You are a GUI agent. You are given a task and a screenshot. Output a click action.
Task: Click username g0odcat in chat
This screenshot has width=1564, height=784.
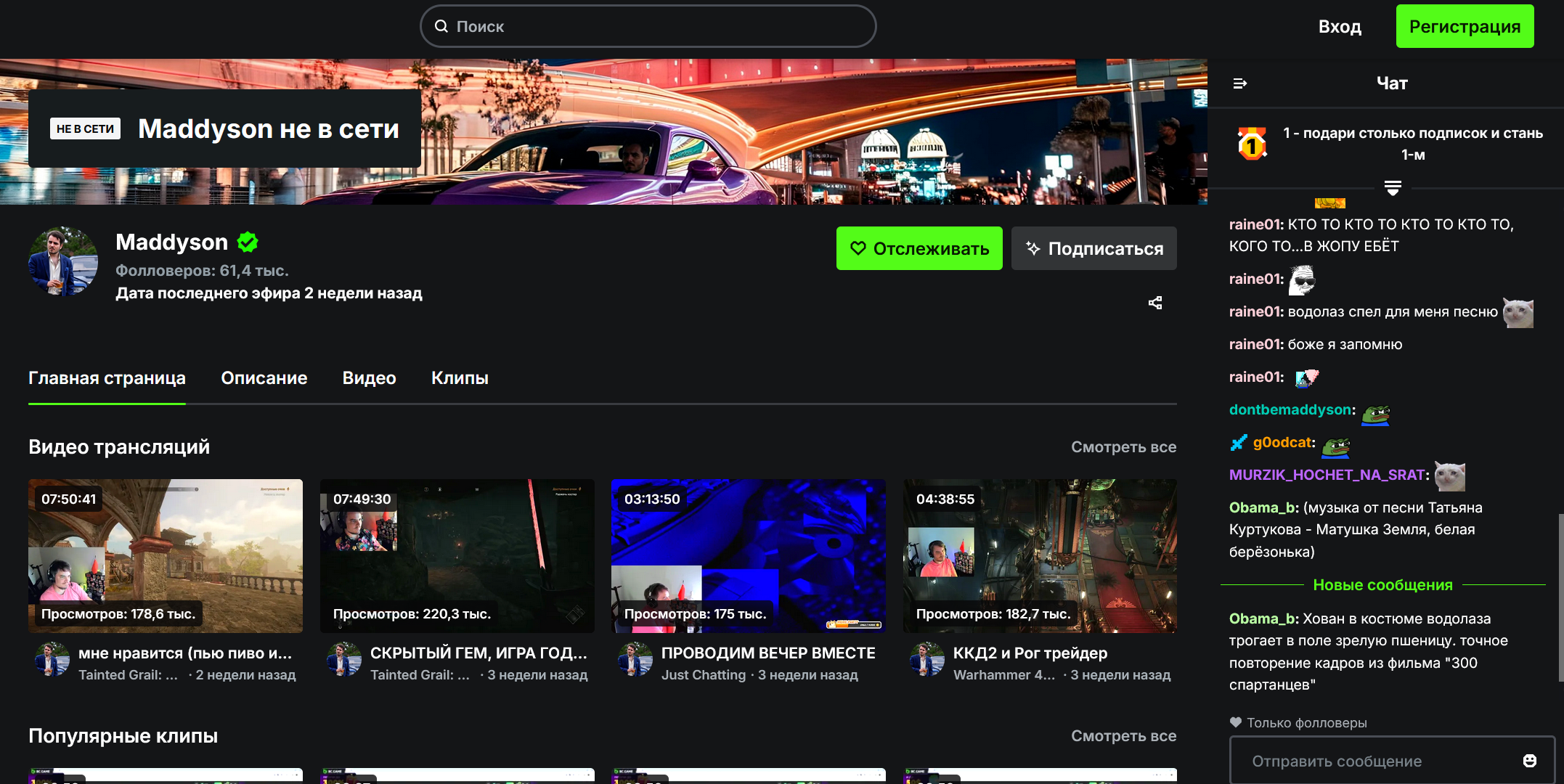[x=1282, y=443]
